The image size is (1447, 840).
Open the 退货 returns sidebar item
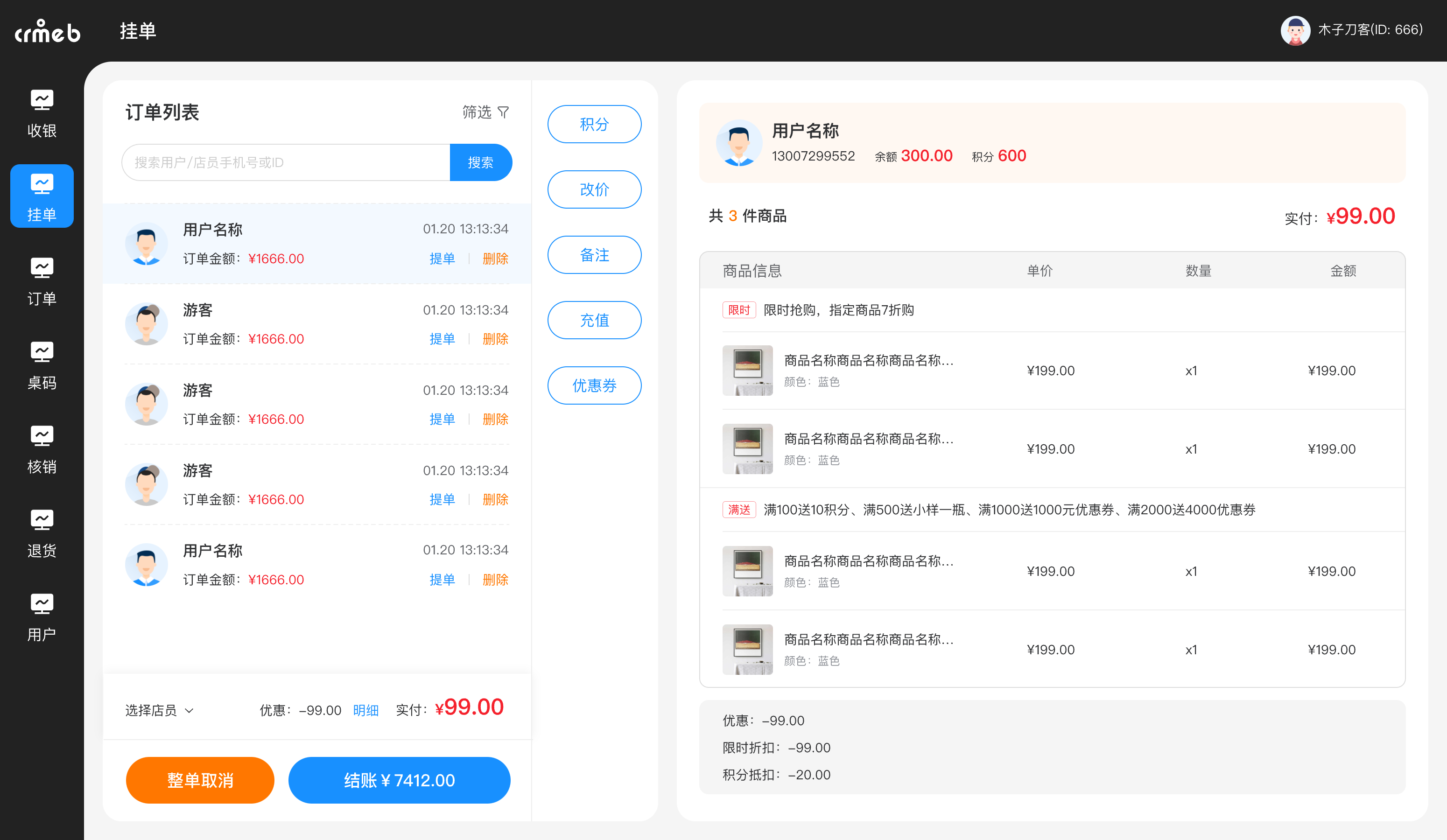point(42,533)
